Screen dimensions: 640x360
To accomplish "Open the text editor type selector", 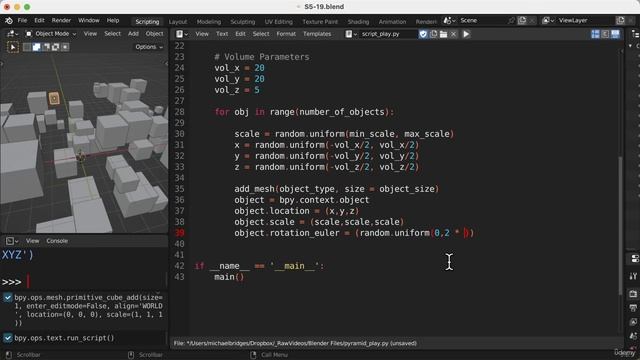I will (182, 34).
